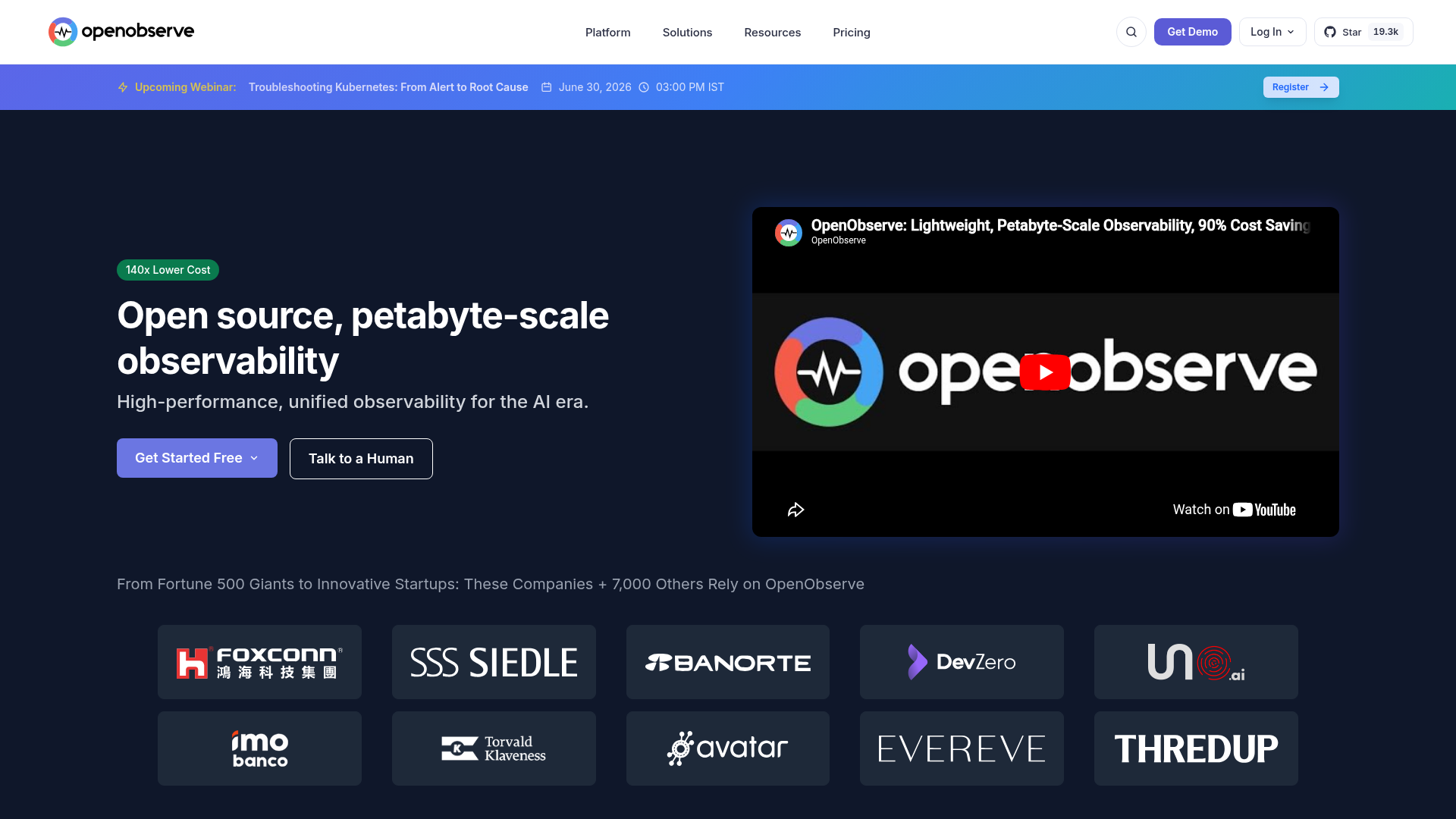Image resolution: width=1456 pixels, height=819 pixels.
Task: Play the YouTube video
Action: click(1045, 372)
